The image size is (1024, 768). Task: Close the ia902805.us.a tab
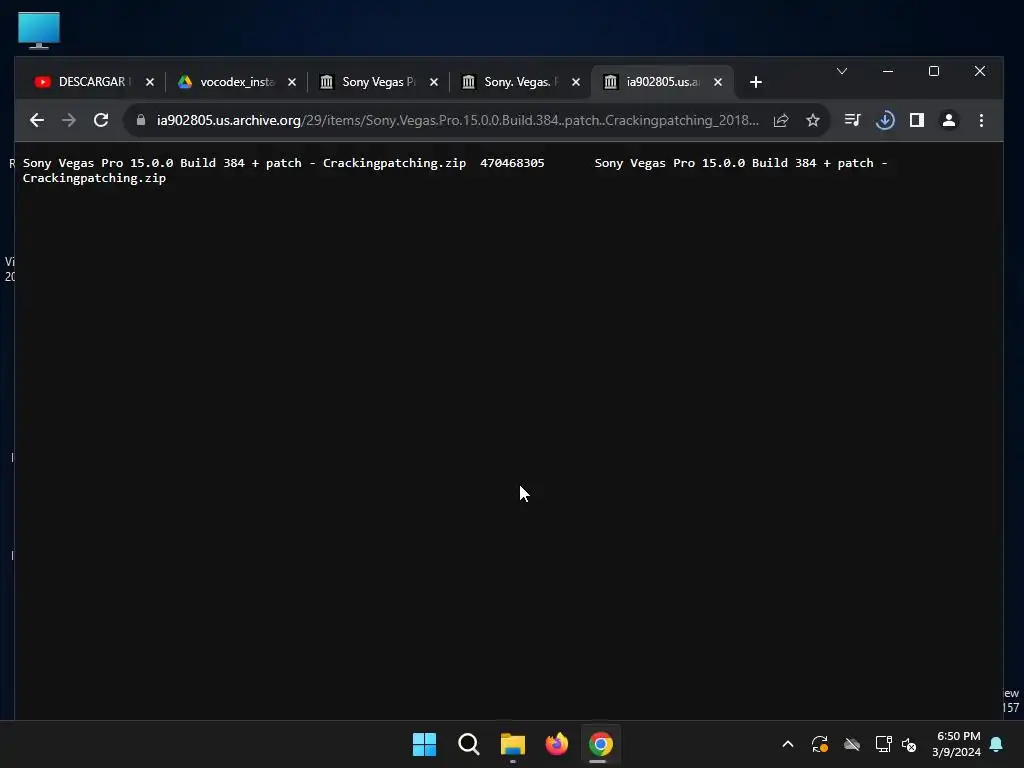[718, 82]
